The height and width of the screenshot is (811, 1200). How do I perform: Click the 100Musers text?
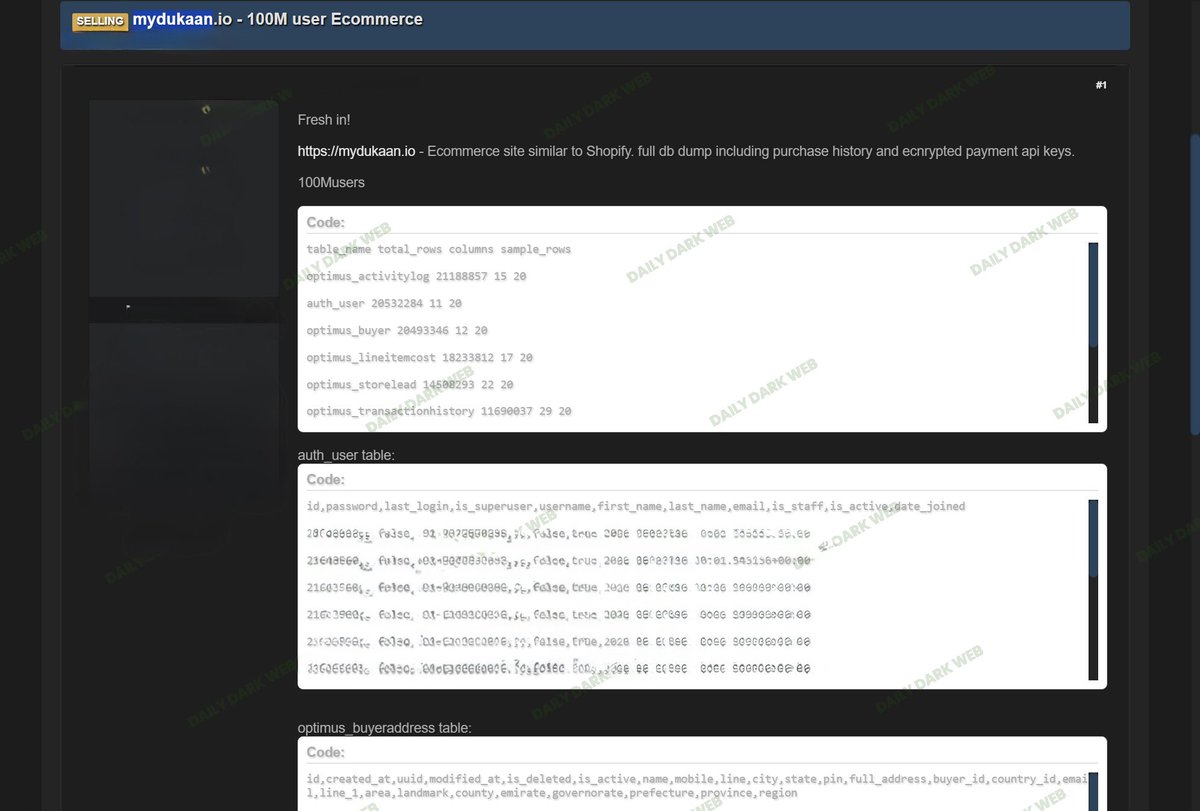tap(331, 183)
